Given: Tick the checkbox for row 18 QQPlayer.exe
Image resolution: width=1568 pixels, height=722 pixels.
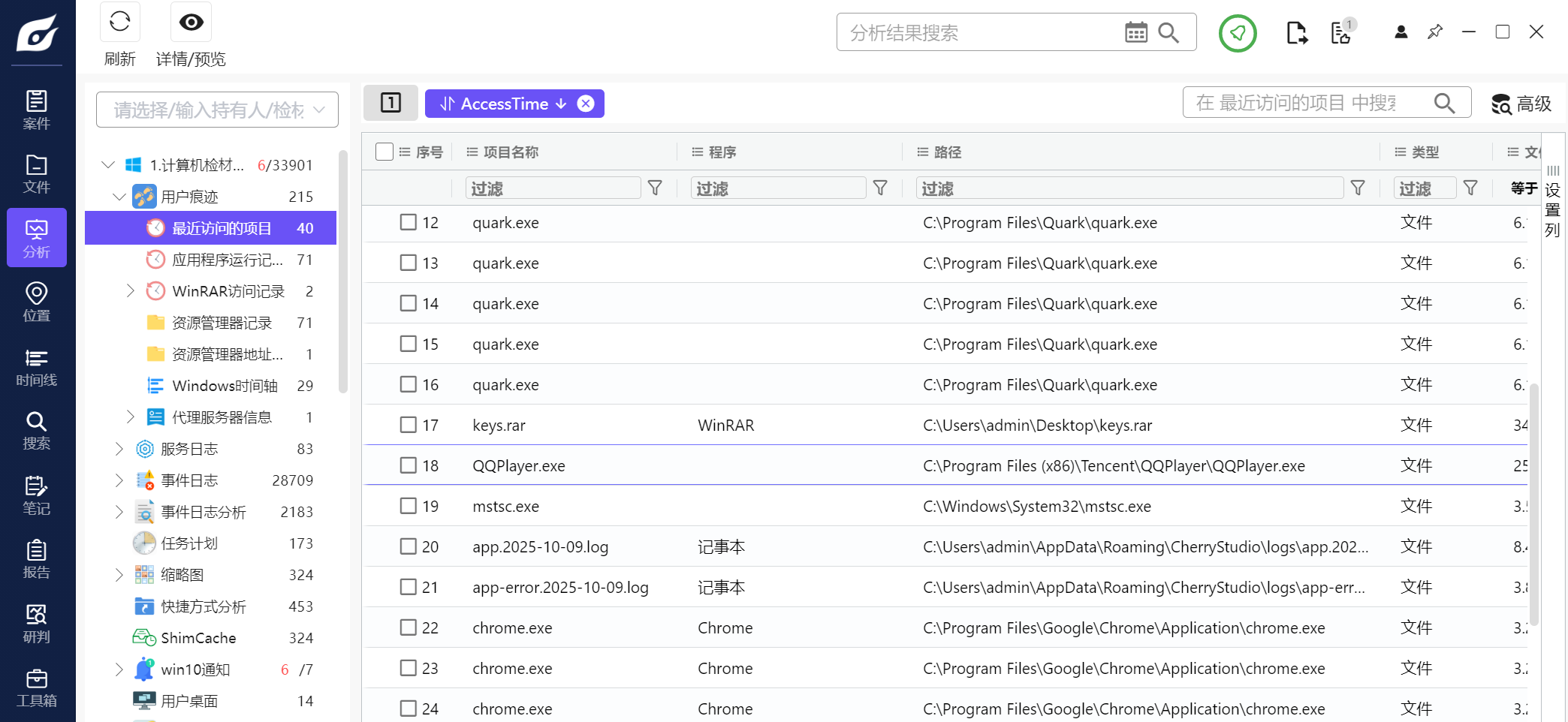Looking at the screenshot, I should tap(409, 465).
